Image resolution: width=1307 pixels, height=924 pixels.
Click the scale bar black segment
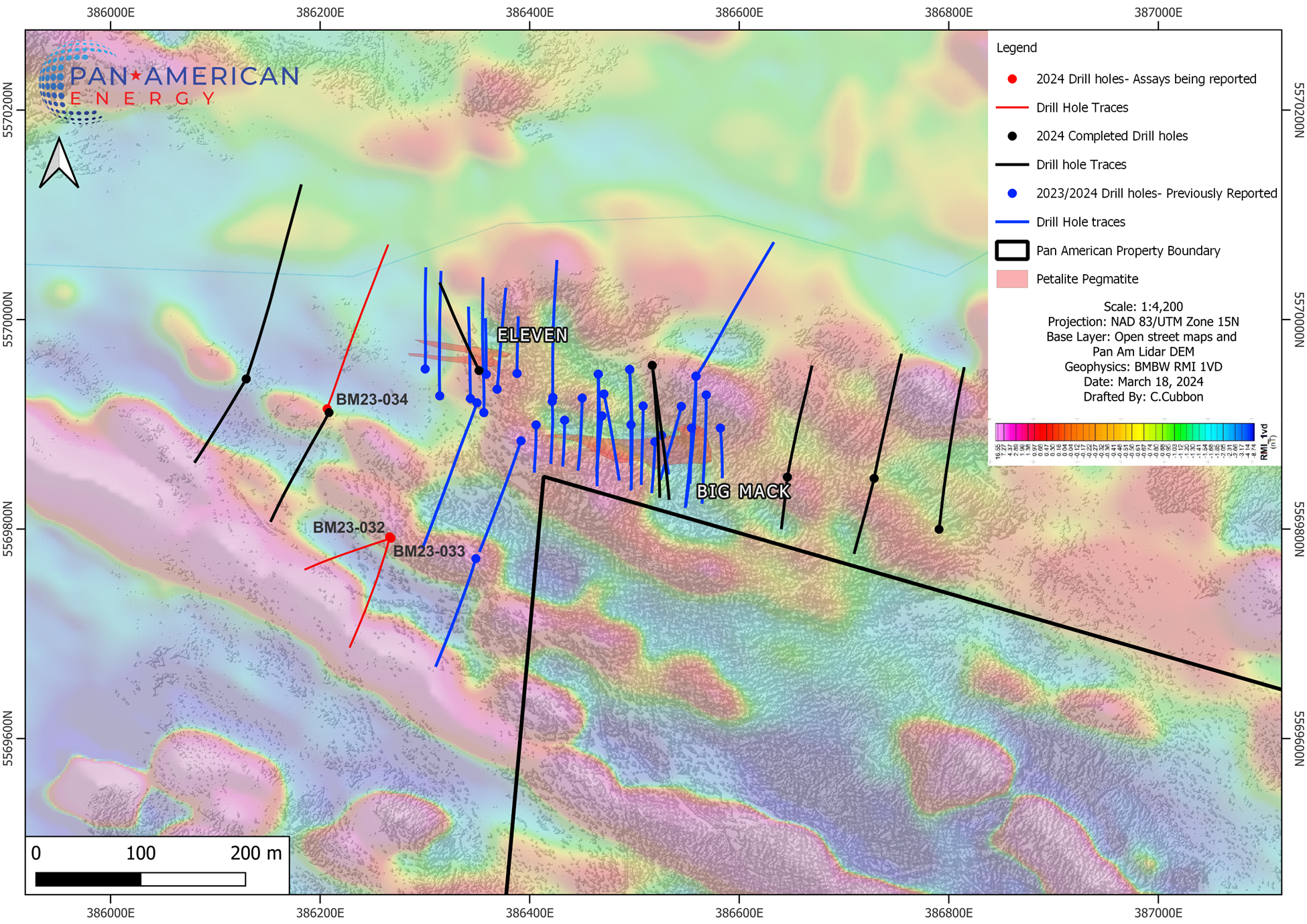click(x=88, y=879)
